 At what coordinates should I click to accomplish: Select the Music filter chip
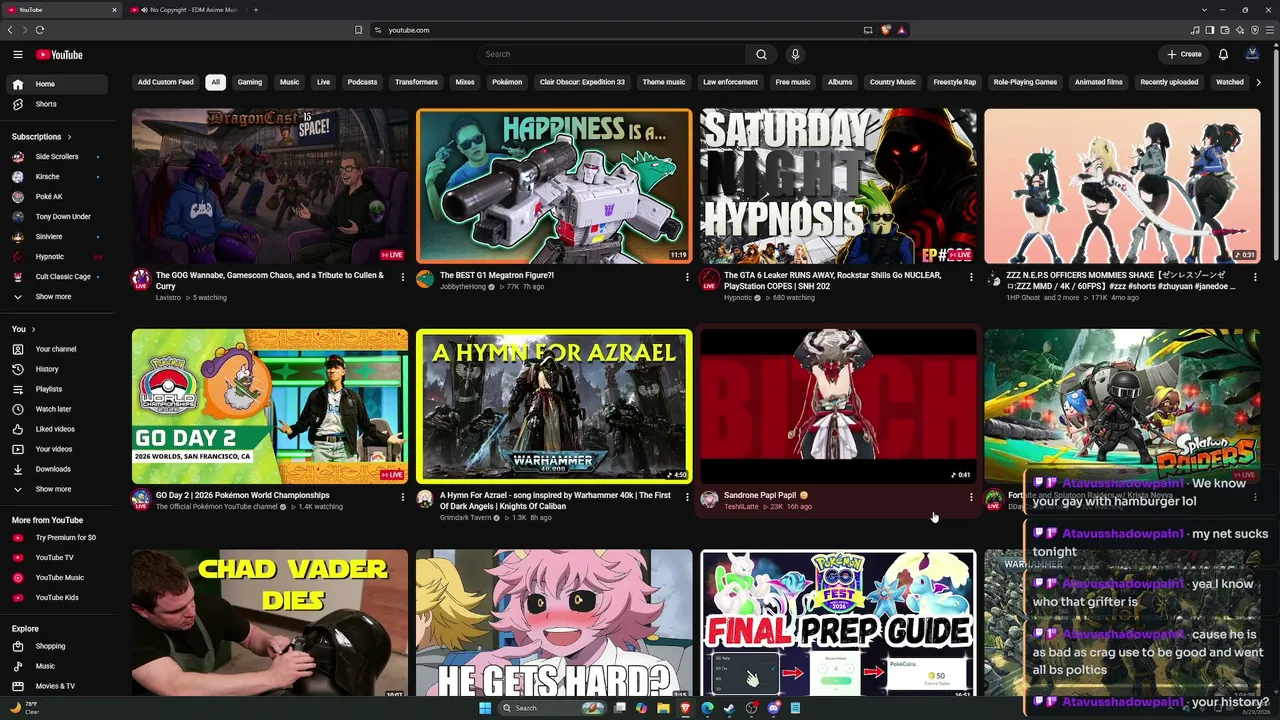[x=289, y=82]
